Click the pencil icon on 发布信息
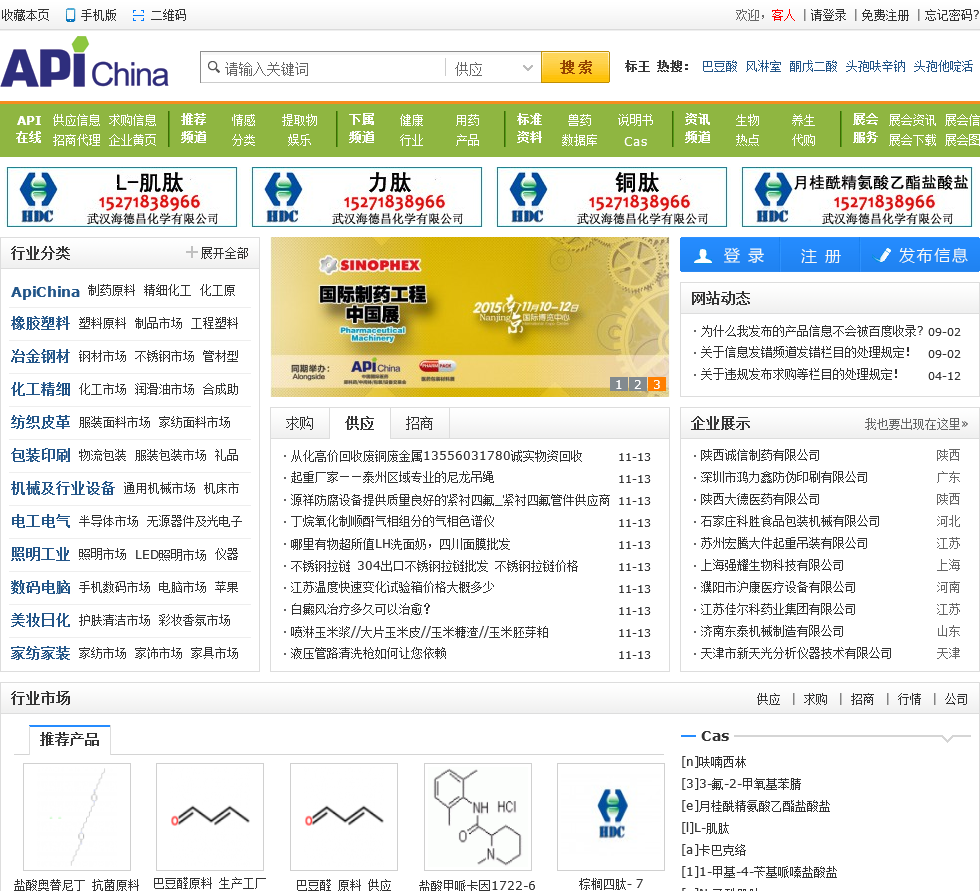 point(882,255)
